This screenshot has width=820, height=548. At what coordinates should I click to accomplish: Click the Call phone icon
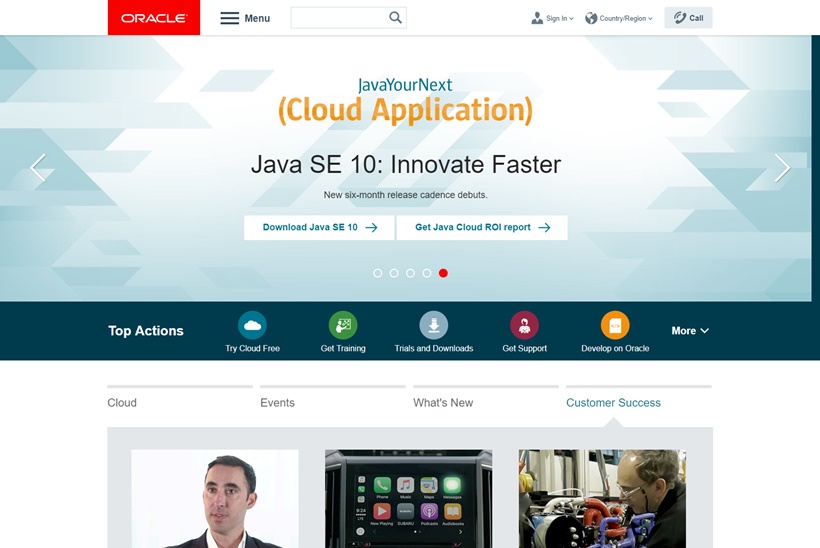(679, 18)
